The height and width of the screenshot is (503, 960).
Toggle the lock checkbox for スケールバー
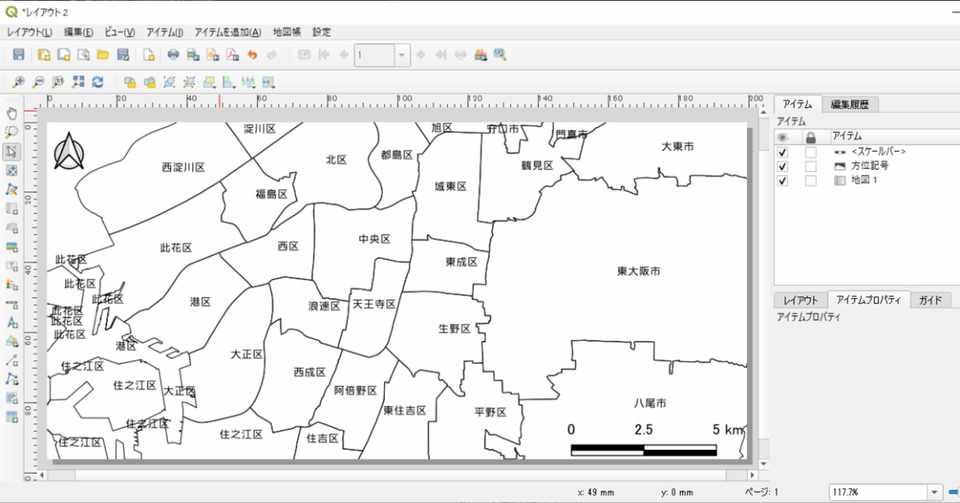[x=811, y=152]
